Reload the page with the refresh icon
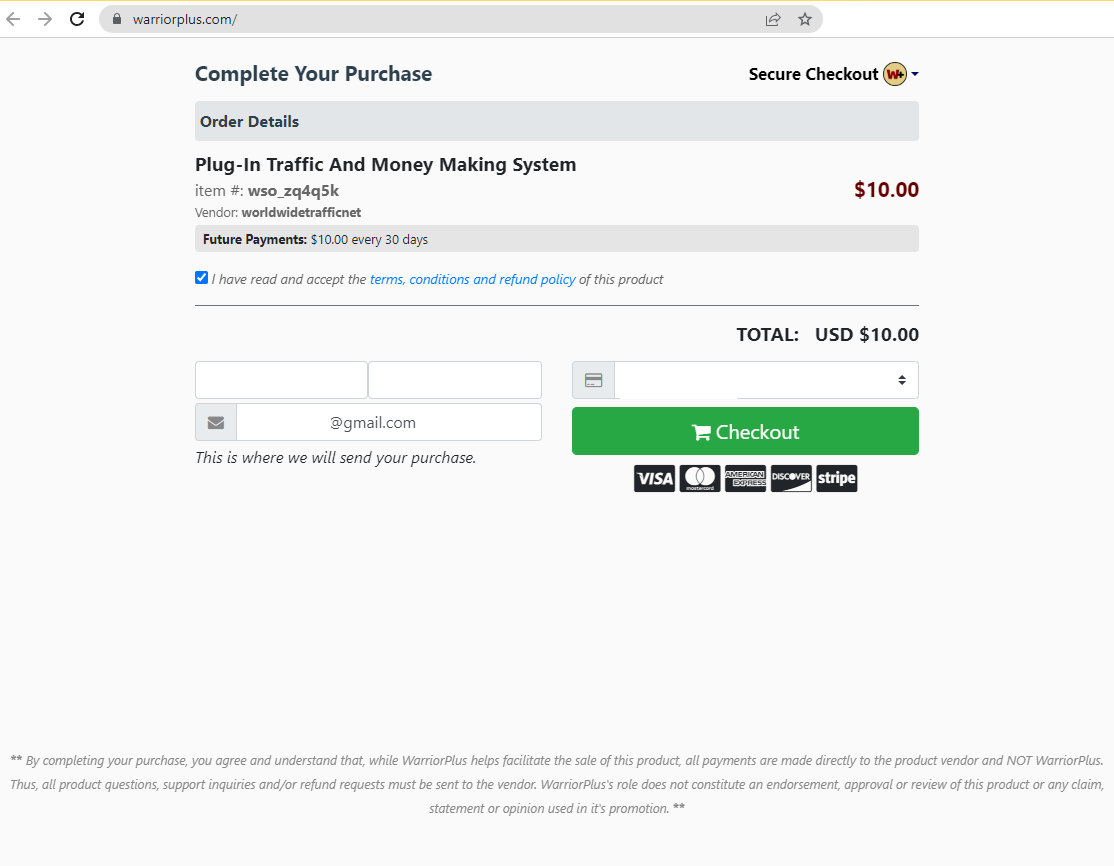The height and width of the screenshot is (866, 1114). 77,18
